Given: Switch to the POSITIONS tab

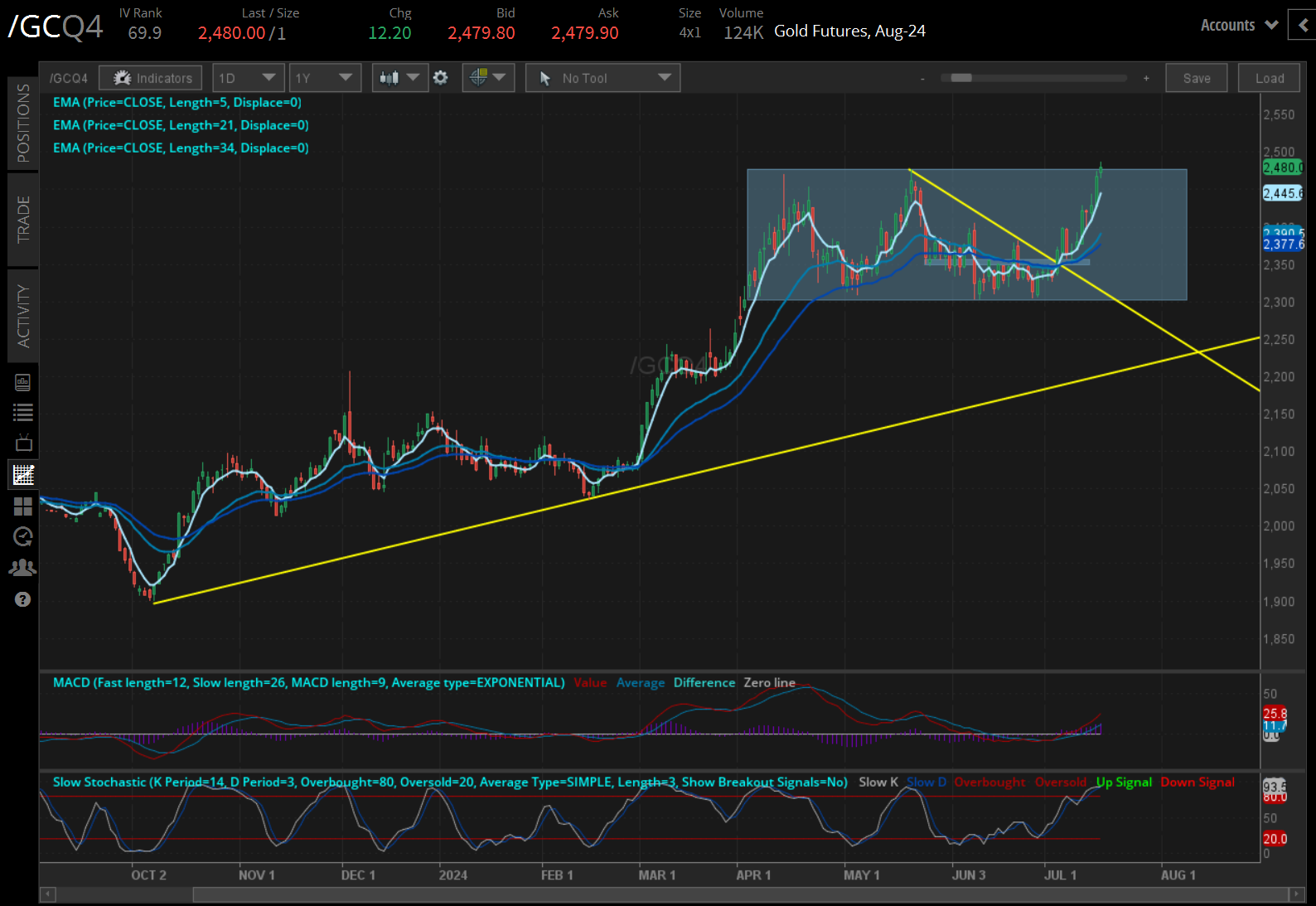Looking at the screenshot, I should pos(23,123).
